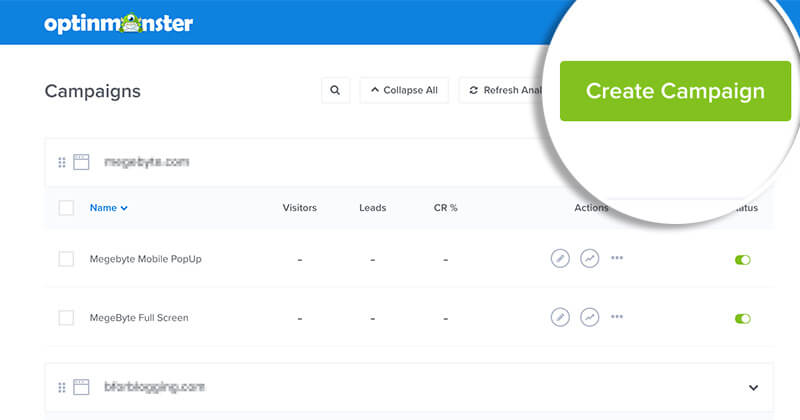View analytics for Megebyte Mobile PopUp

click(589, 258)
